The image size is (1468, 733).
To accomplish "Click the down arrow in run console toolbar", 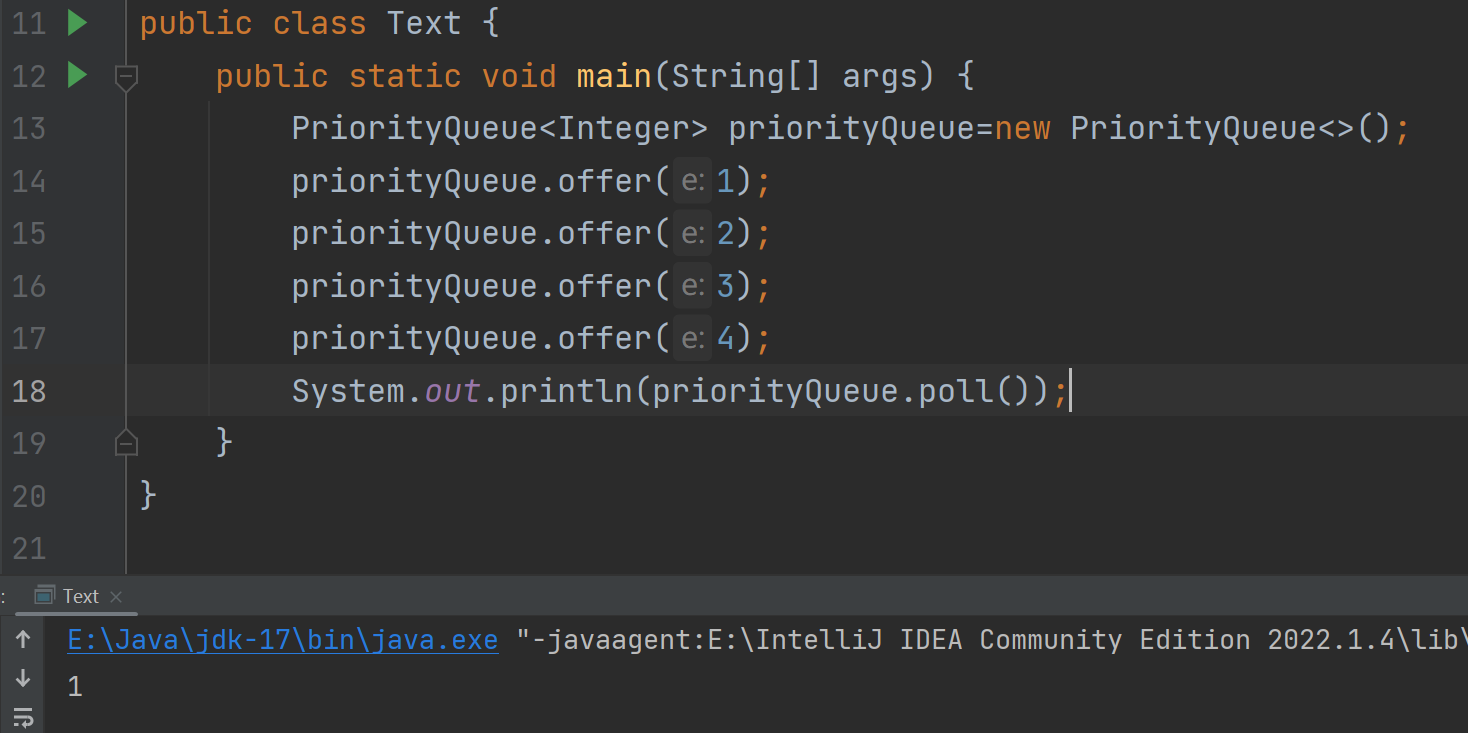I will coord(24,678).
